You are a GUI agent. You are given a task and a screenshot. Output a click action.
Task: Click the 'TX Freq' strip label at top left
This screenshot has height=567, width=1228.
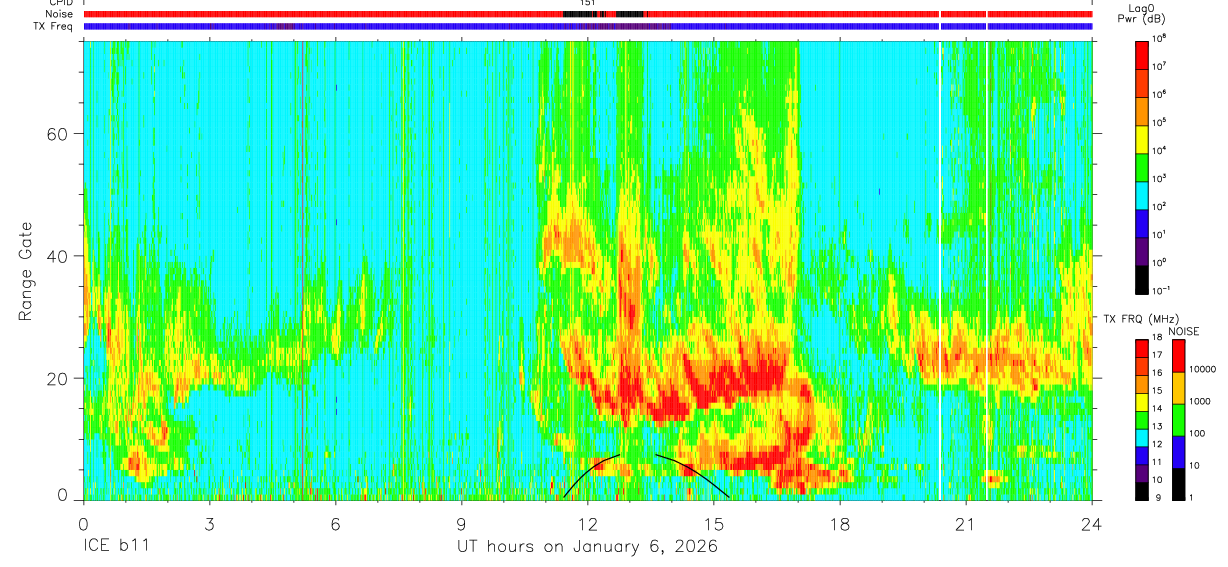click(54, 26)
